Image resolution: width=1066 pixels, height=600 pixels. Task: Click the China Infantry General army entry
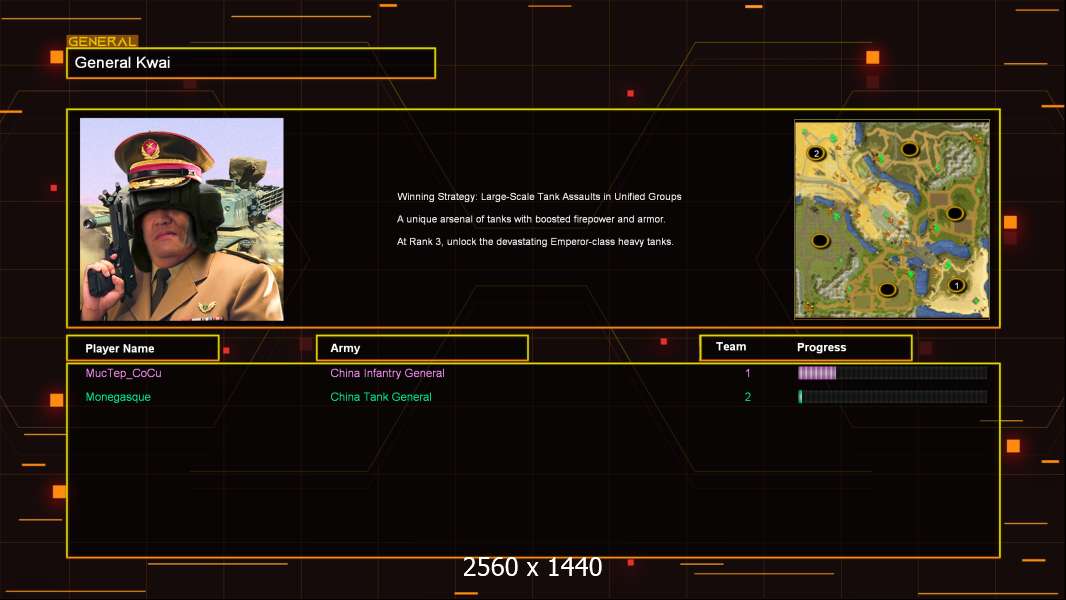(388, 373)
